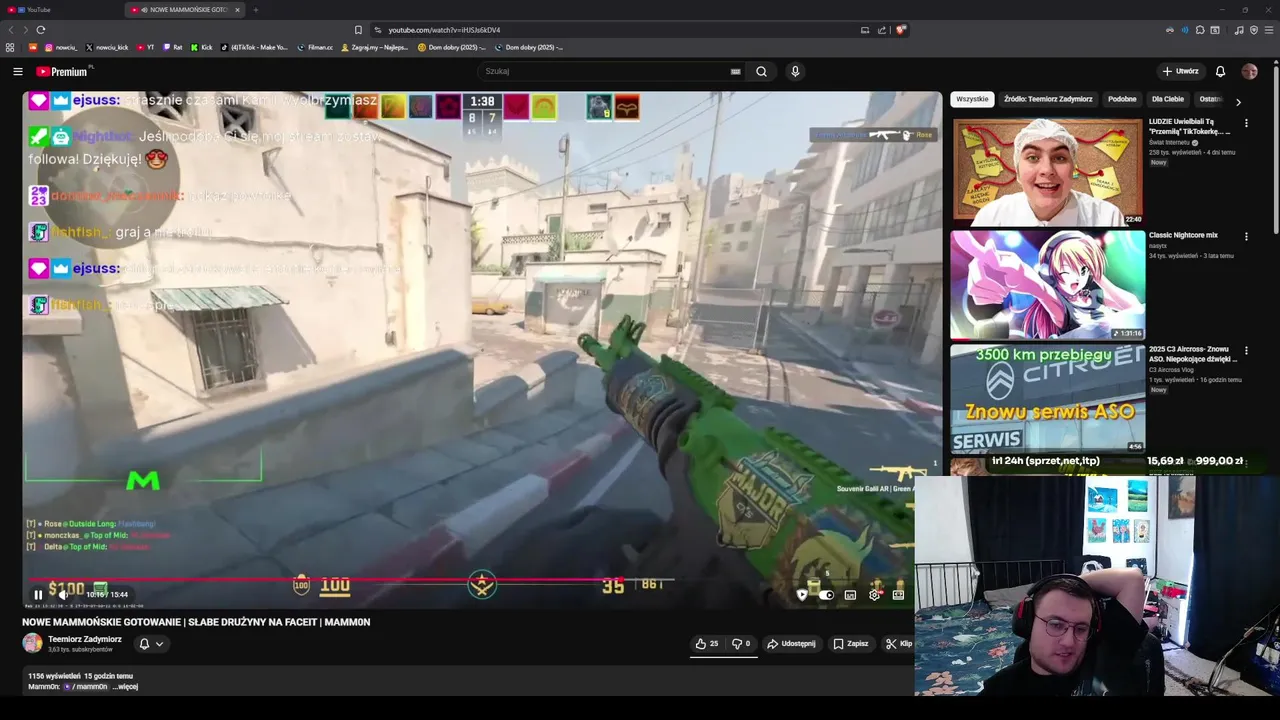
Task: Reload the page in browser
Action: click(x=41, y=30)
